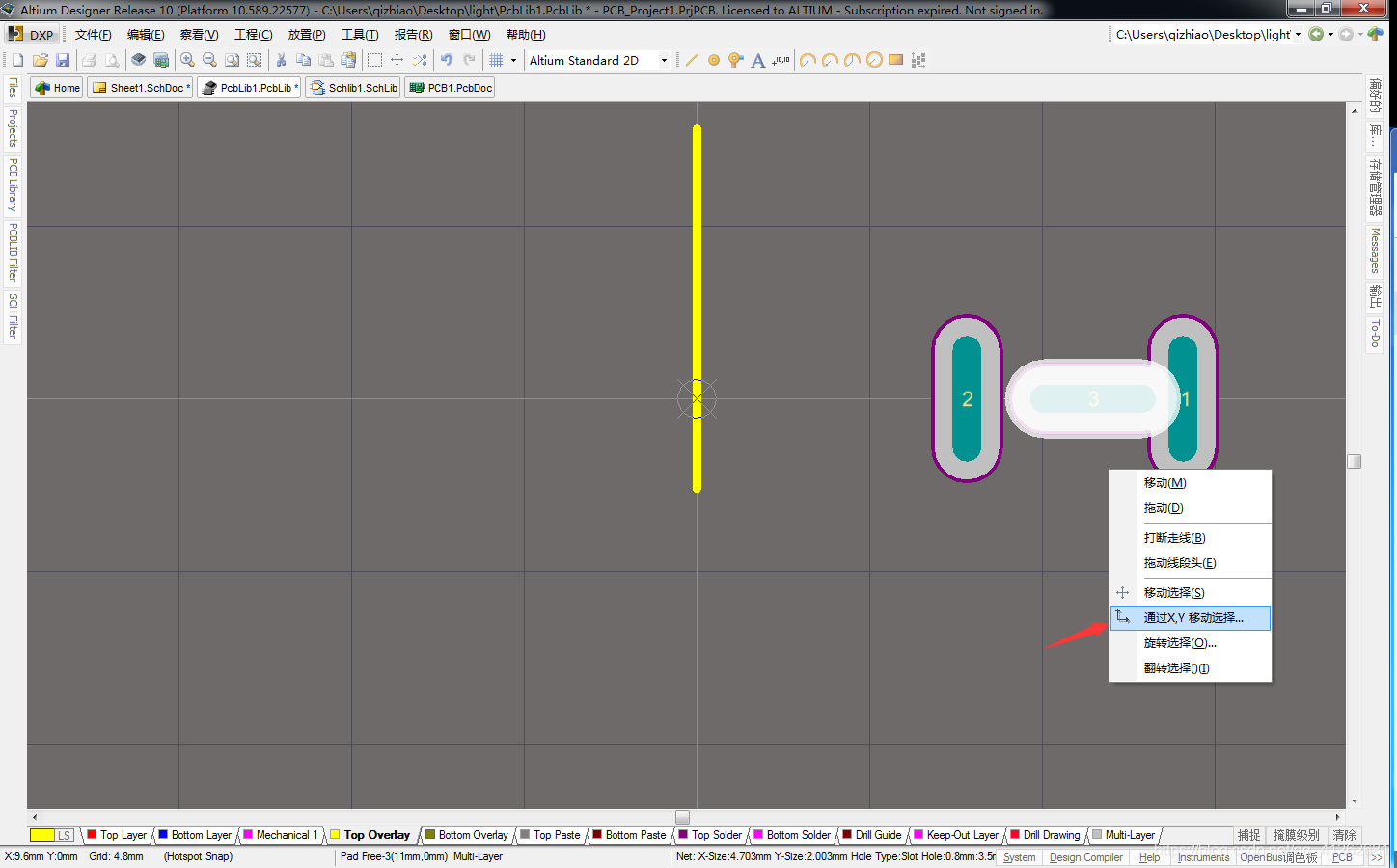Image resolution: width=1397 pixels, height=868 pixels.
Task: Select the place string text tool
Action: 758,60
